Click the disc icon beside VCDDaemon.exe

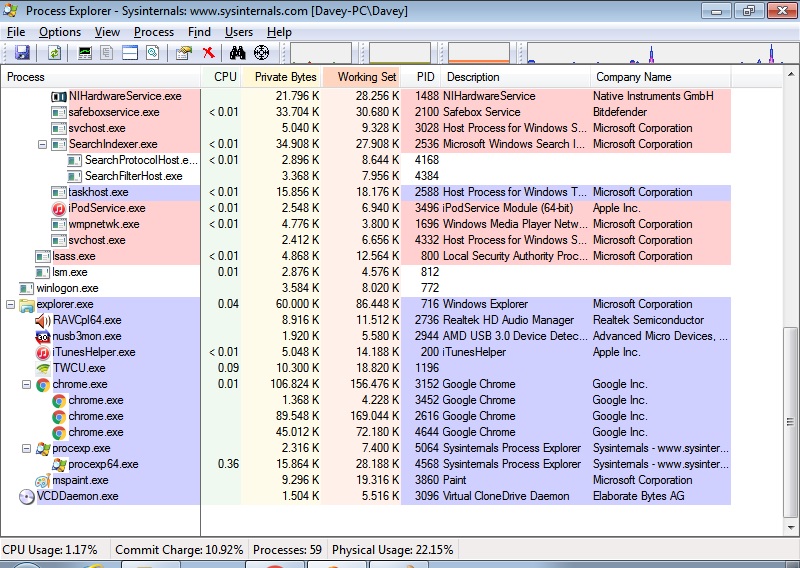pos(27,497)
